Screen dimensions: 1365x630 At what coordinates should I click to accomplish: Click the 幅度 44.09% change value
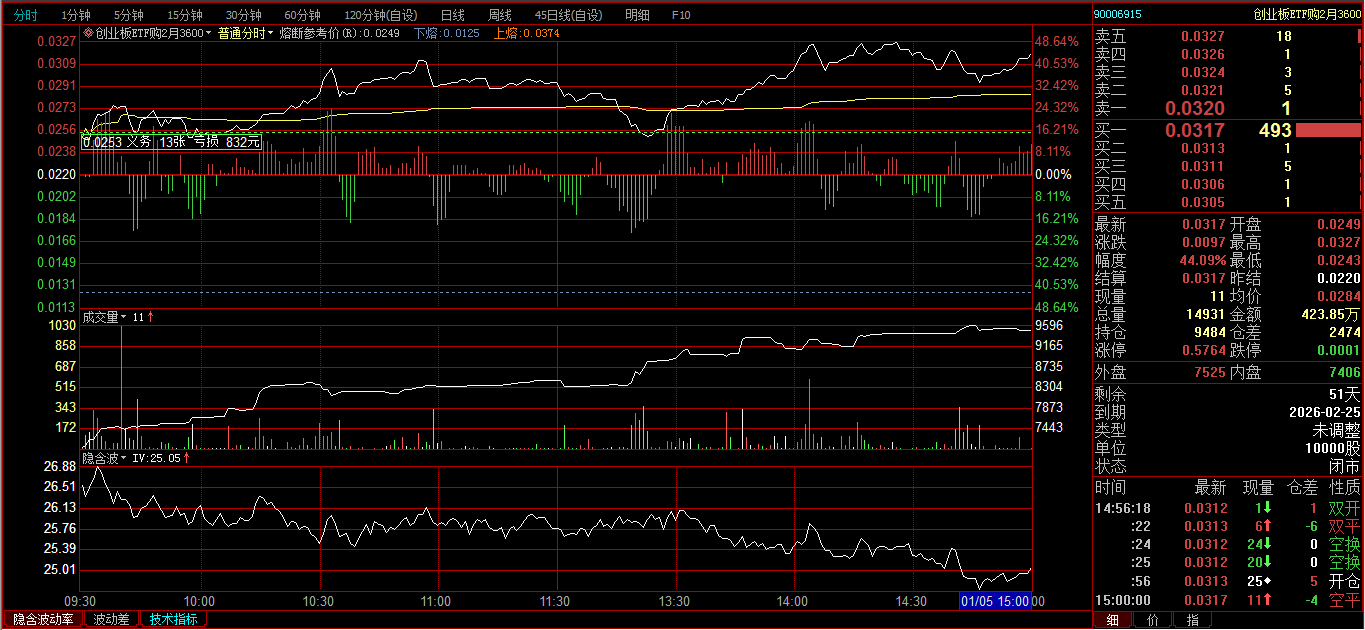coord(1203,260)
